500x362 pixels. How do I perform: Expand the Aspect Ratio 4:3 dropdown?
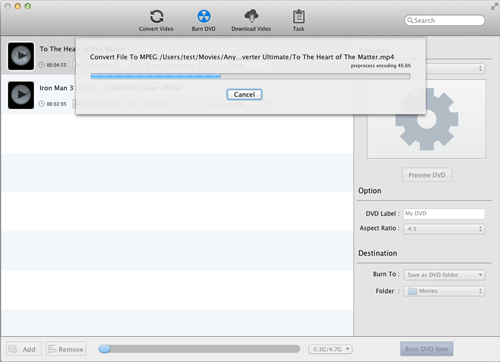[444, 229]
